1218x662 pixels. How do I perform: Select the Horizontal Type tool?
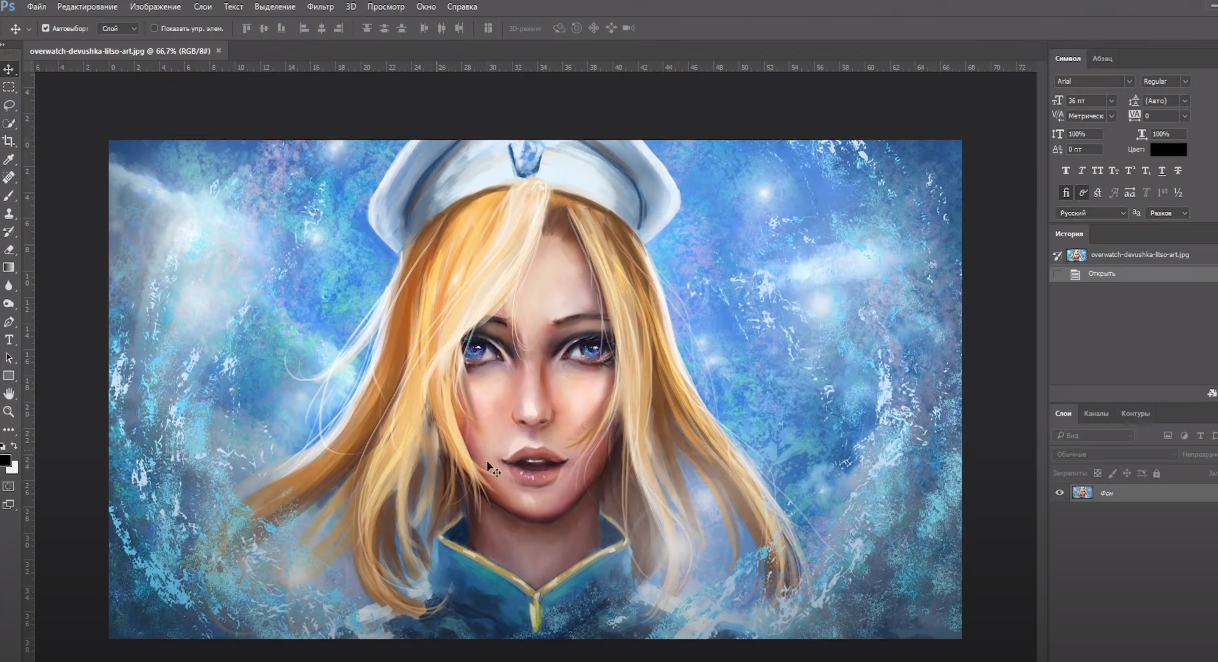point(9,339)
